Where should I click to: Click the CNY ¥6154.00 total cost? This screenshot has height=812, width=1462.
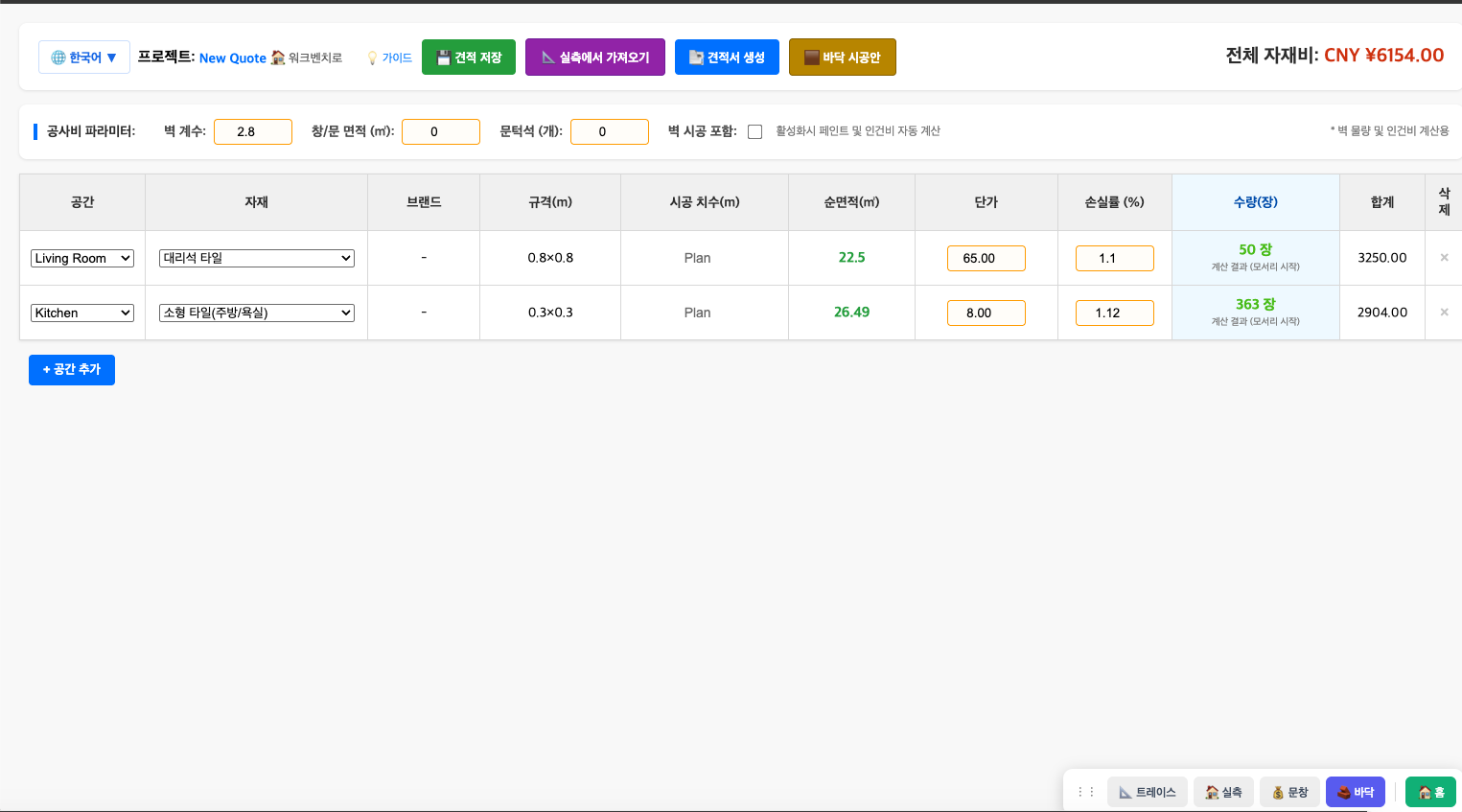(1383, 56)
